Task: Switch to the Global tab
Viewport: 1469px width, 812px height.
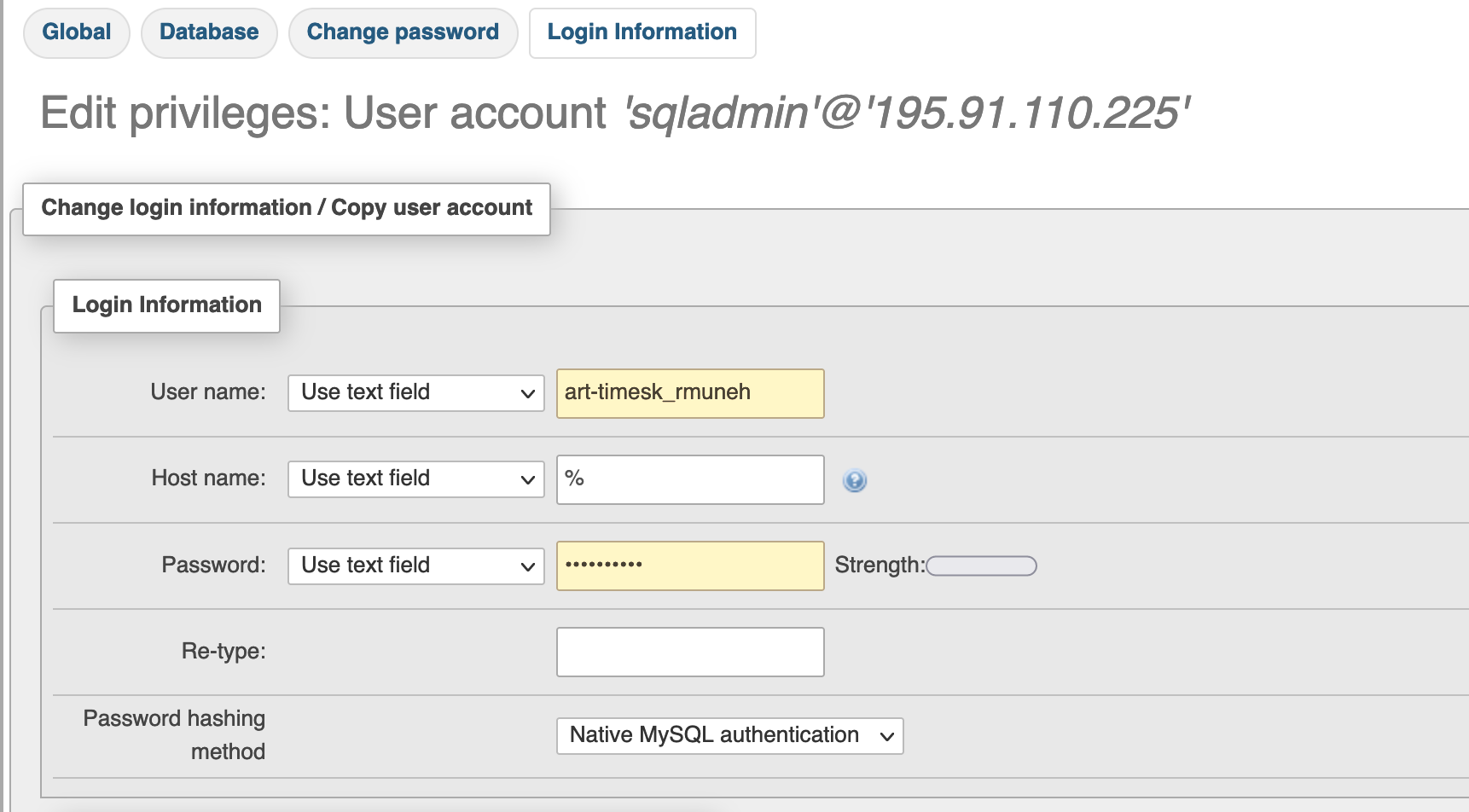Action: 77,32
